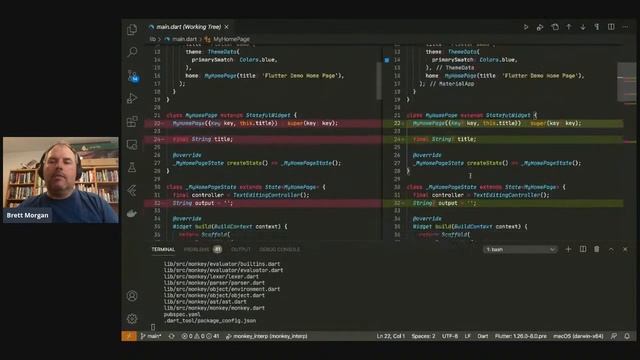Maximize panel size with chevron up
This screenshot has height=360, width=640.
pyautogui.click(x=611, y=249)
